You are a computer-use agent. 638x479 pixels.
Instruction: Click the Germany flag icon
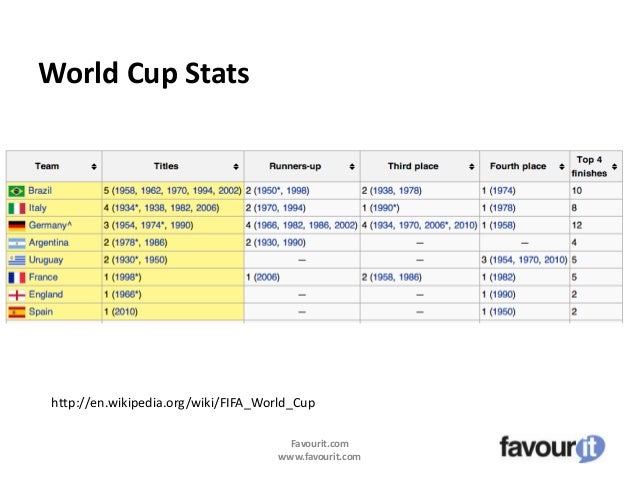click(16, 225)
